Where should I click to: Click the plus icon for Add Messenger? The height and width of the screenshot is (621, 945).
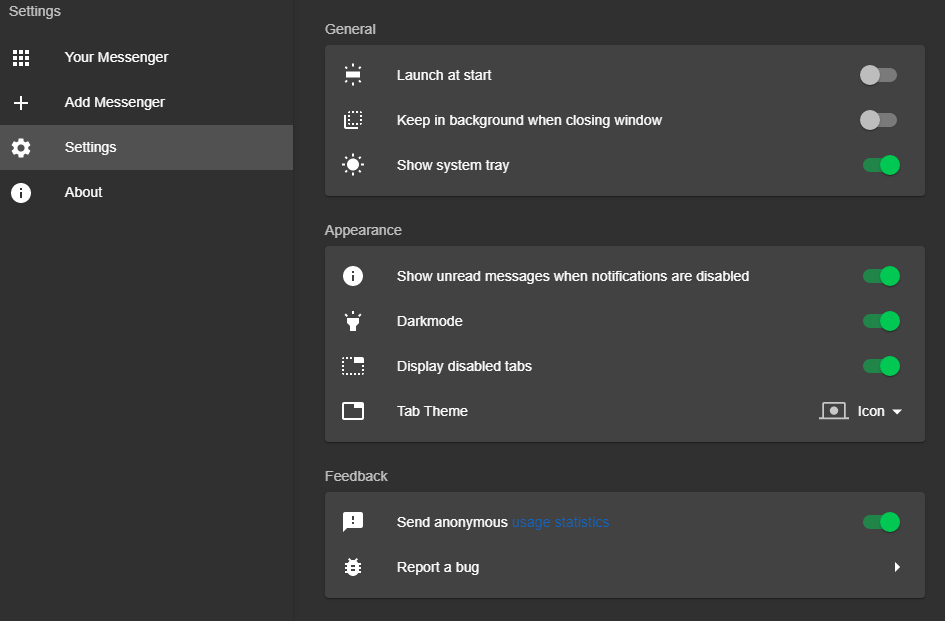pos(21,103)
